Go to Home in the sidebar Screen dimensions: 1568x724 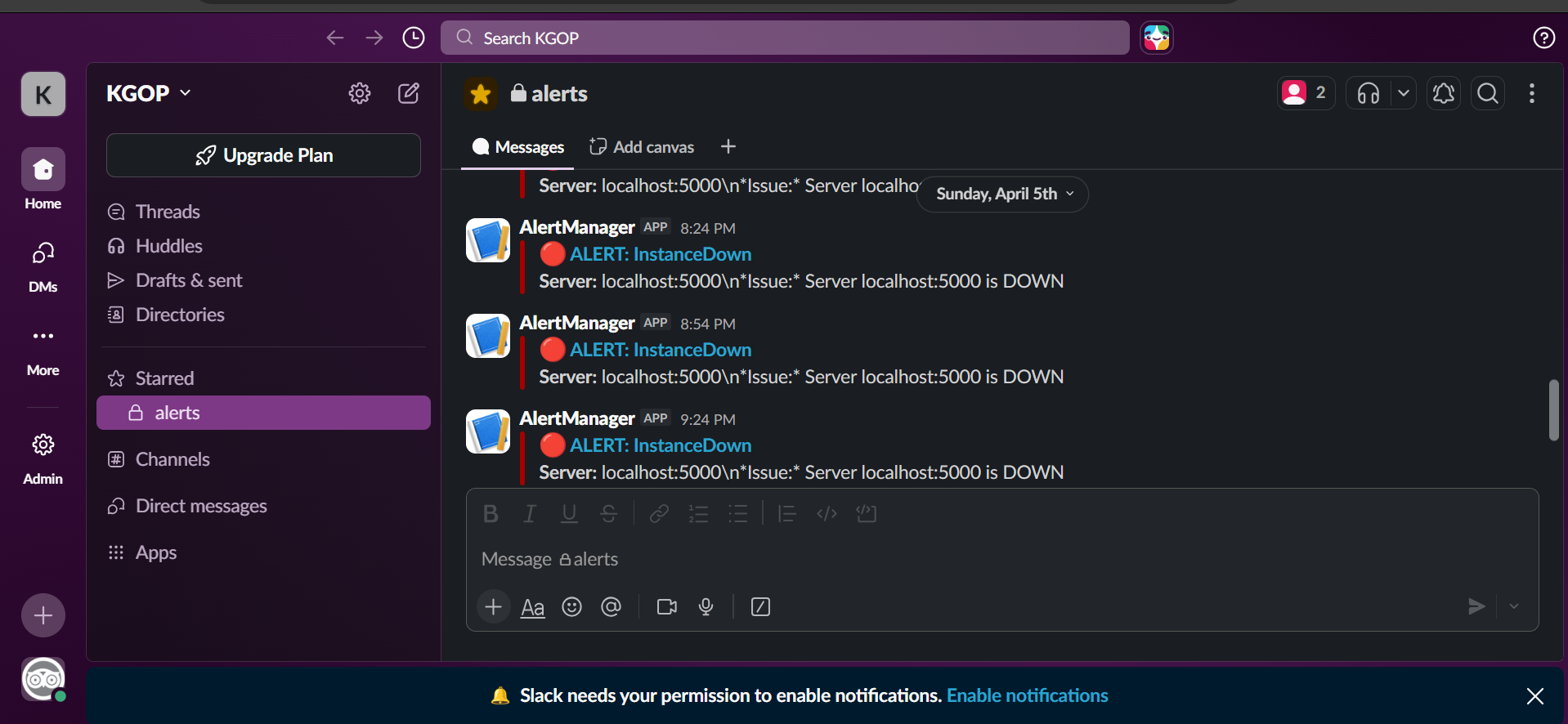(x=43, y=180)
